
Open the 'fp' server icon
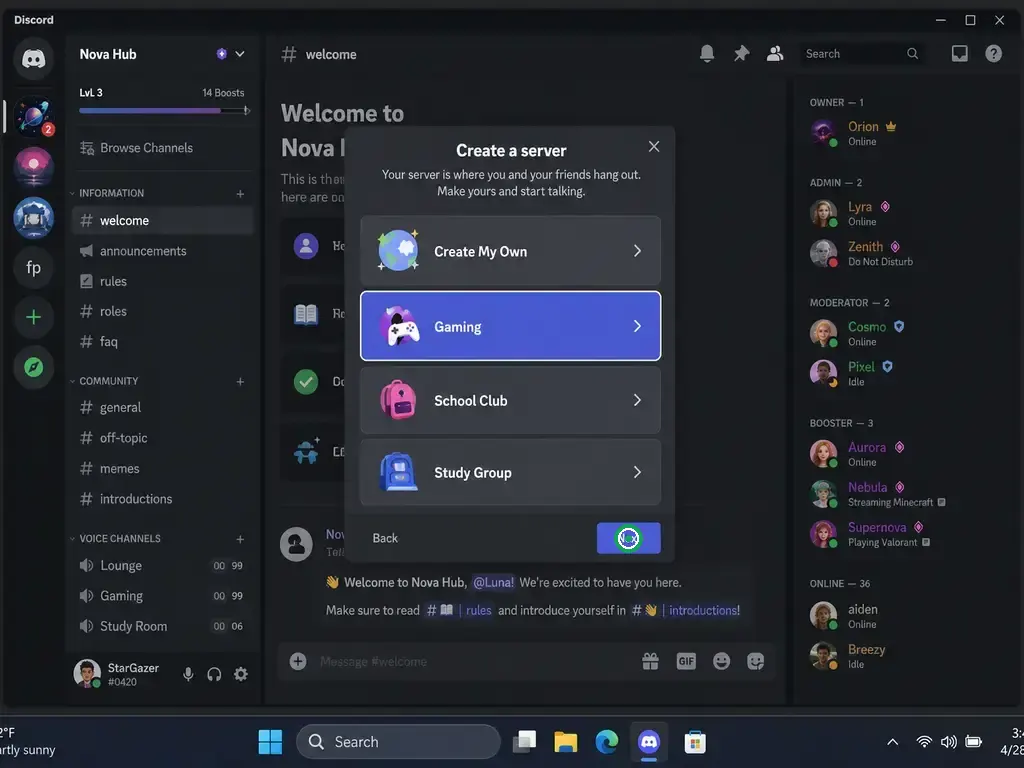(33, 268)
